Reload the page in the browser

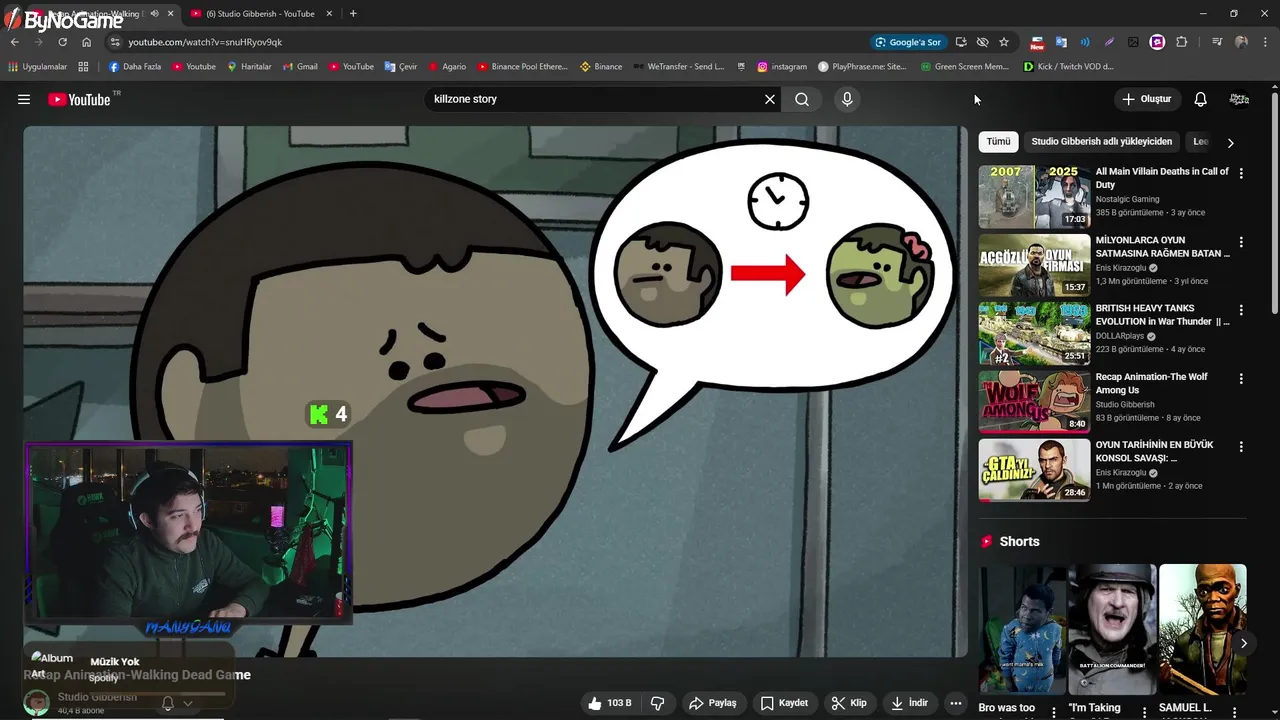62,42
